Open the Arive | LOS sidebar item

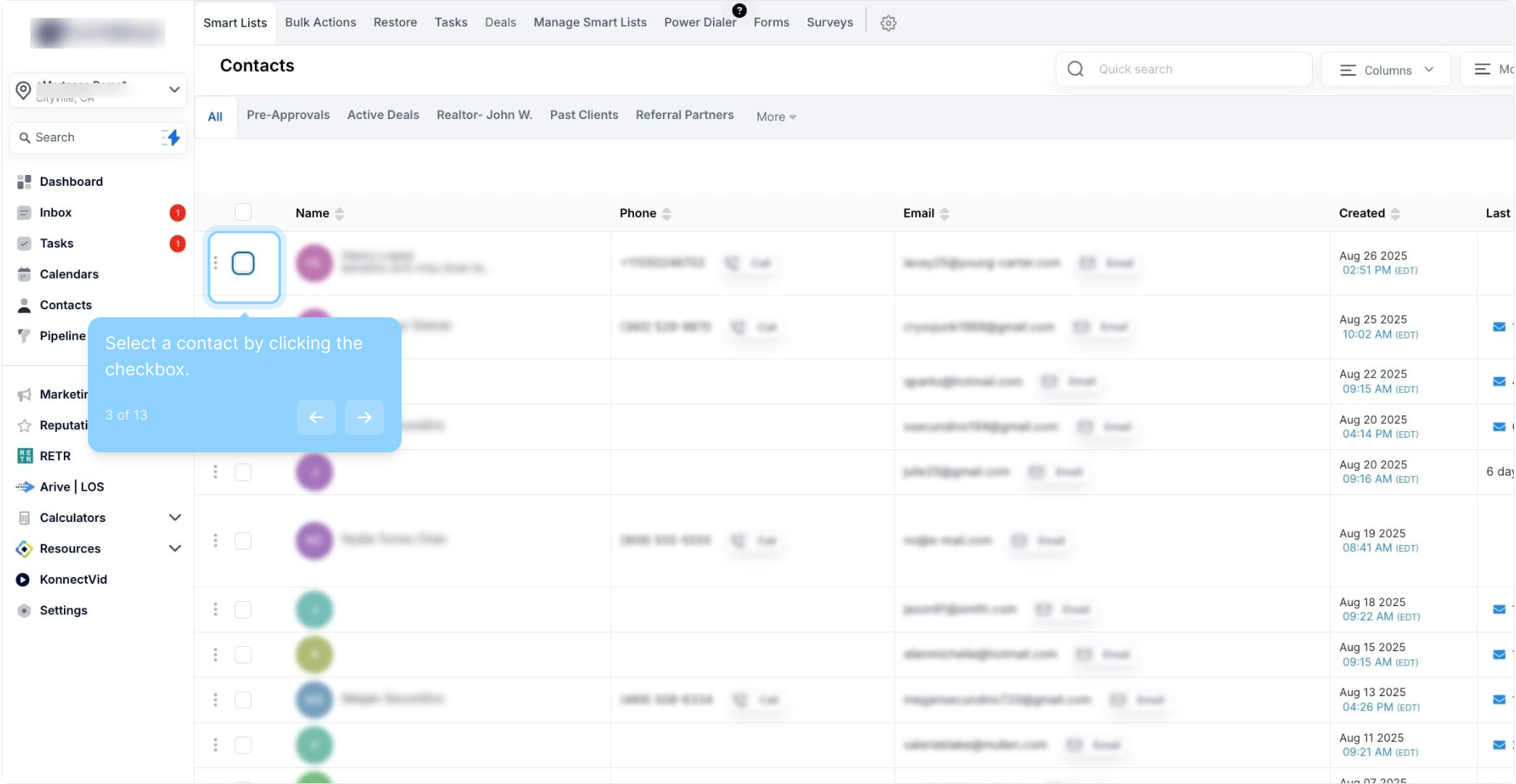[x=71, y=486]
